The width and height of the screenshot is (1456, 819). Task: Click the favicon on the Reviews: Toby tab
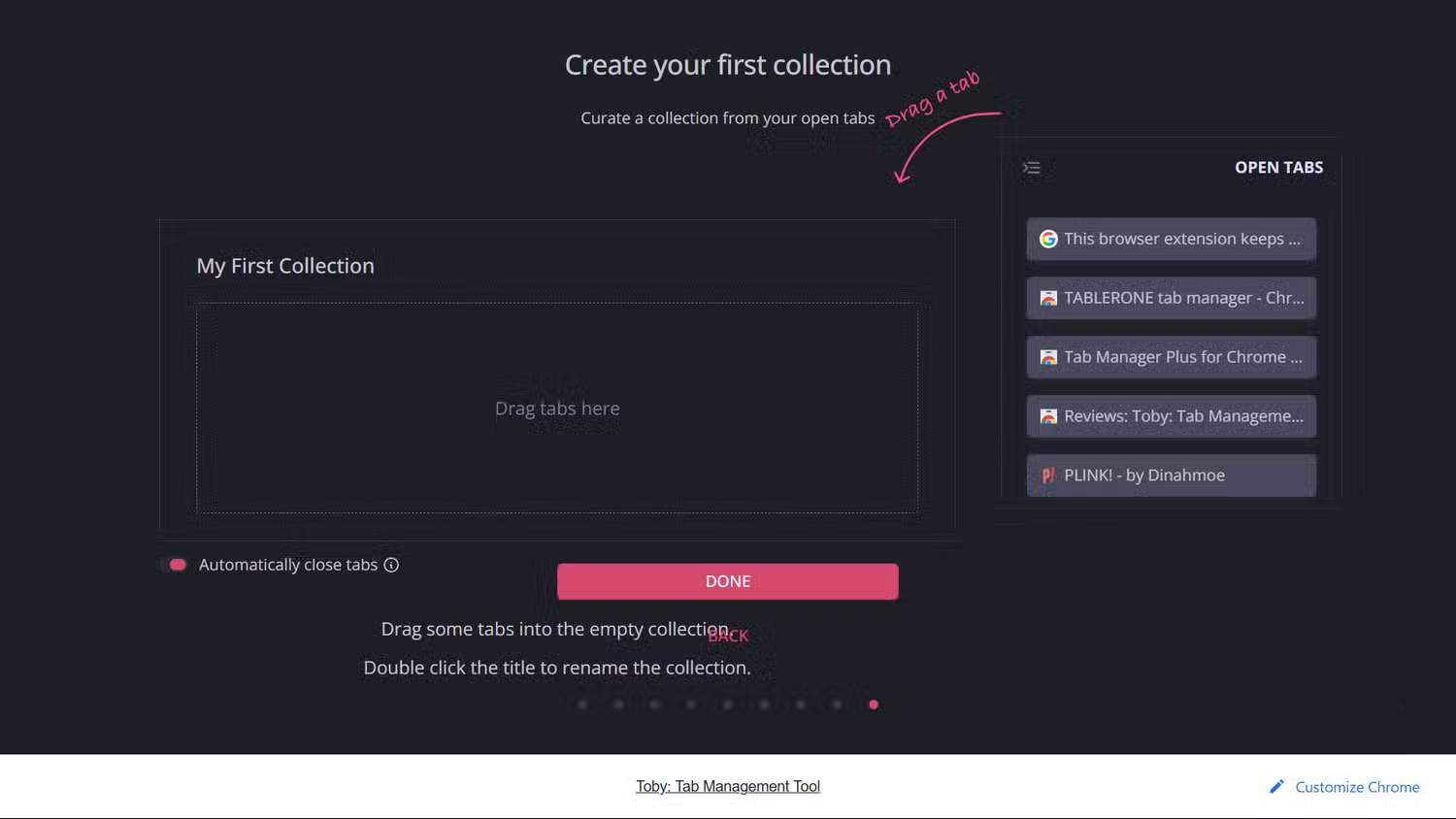(1048, 416)
